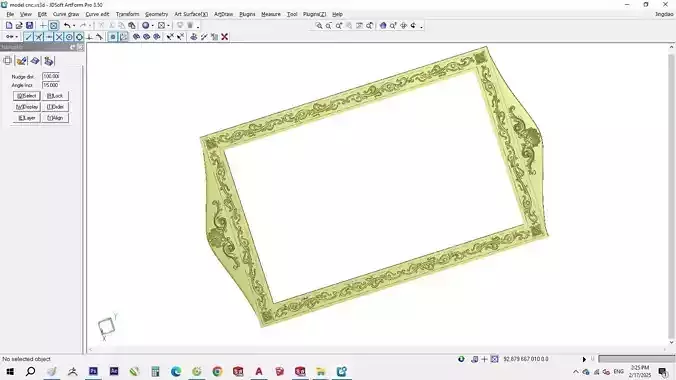Image resolution: width=676 pixels, height=380 pixels.
Task: Open Microsoft Edge from the taskbar
Action: tap(176, 371)
